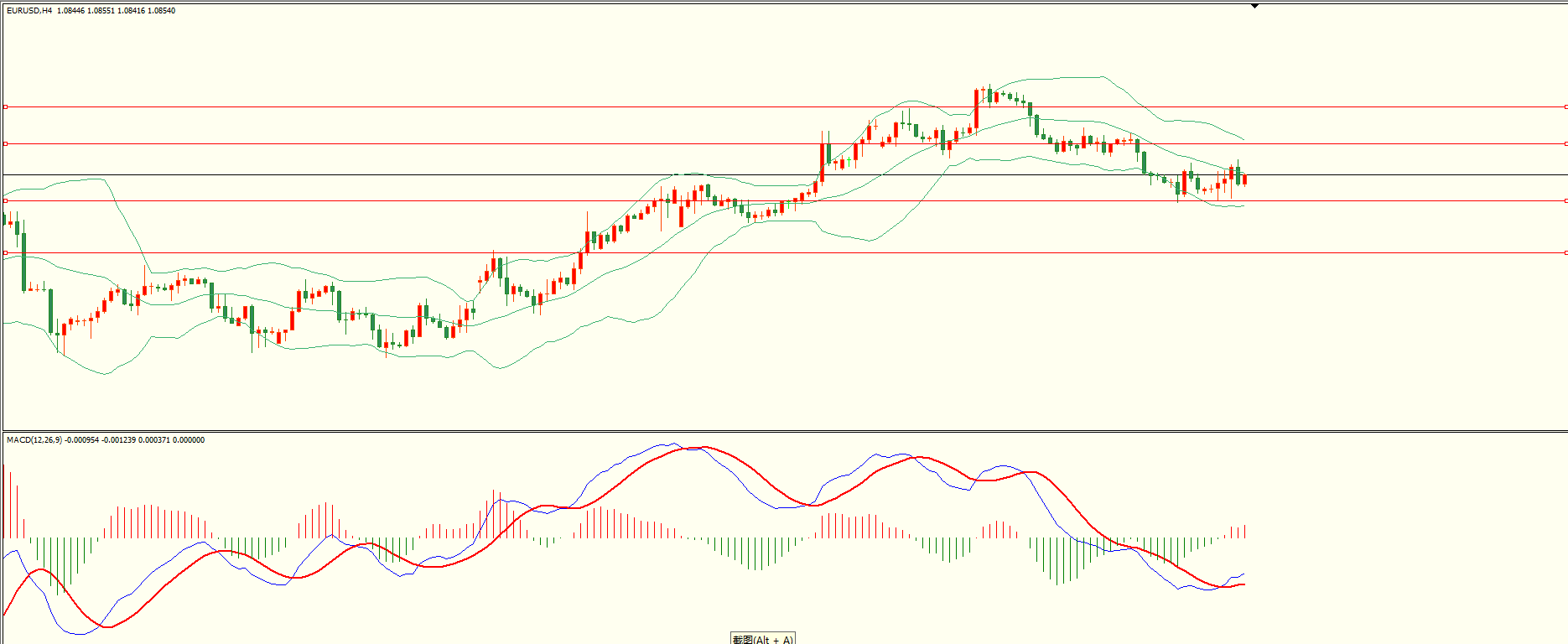The height and width of the screenshot is (644, 1568).
Task: Select right handle of third red line down
Action: [1565, 200]
